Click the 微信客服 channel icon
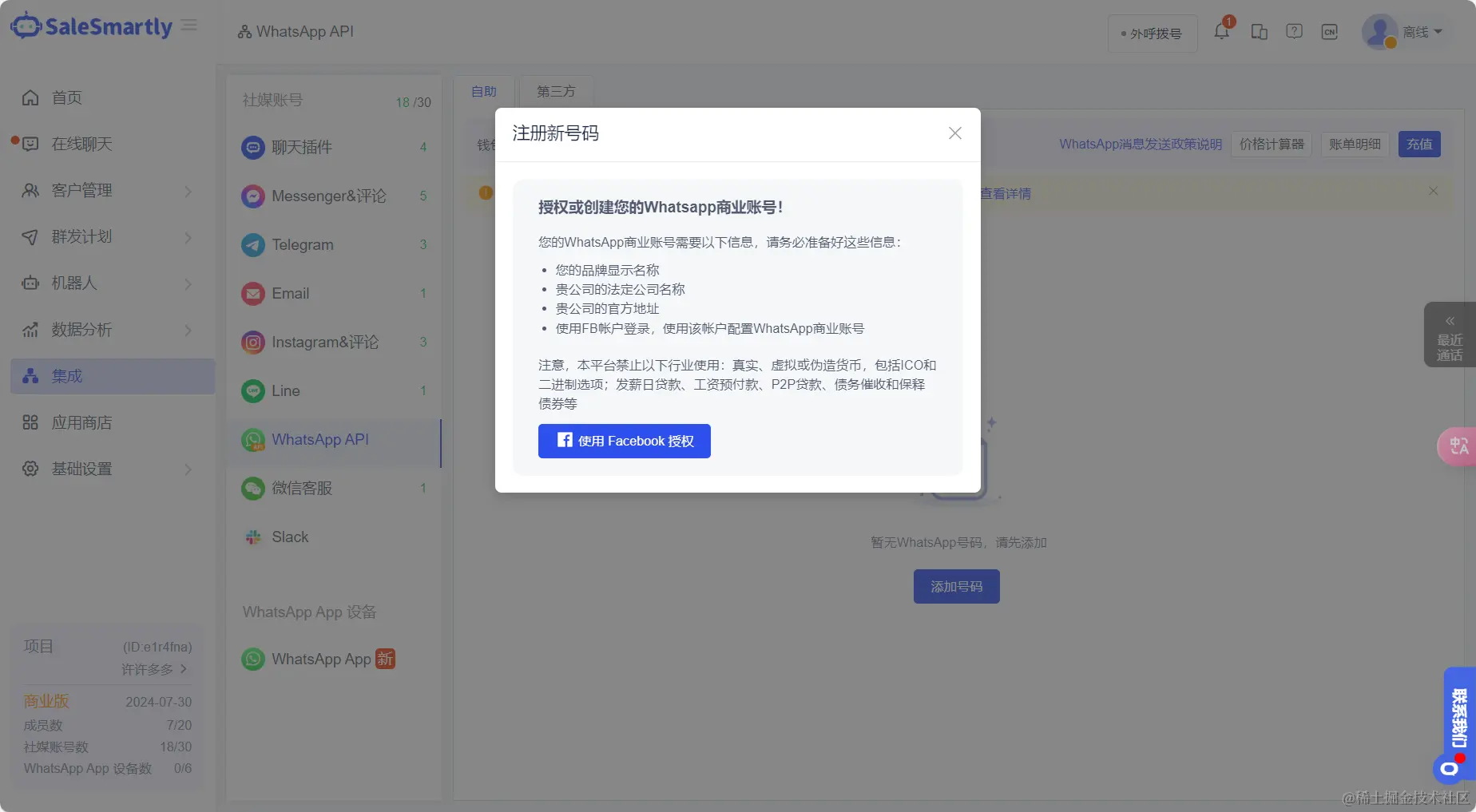The image size is (1476, 812). point(253,488)
